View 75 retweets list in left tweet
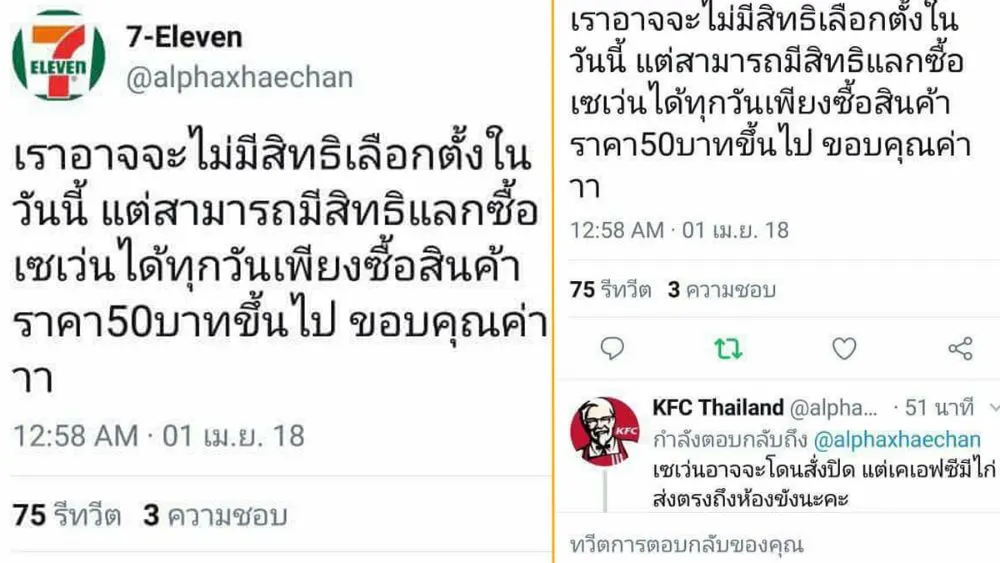 67,515
